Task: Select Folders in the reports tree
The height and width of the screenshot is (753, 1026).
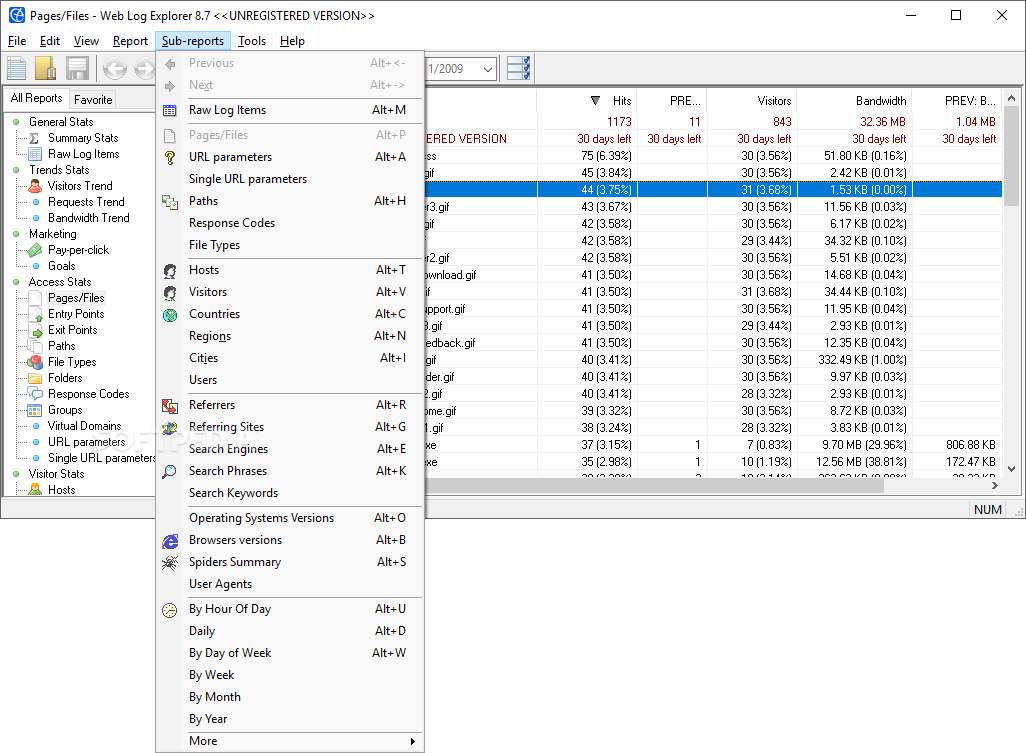Action: click(x=65, y=378)
